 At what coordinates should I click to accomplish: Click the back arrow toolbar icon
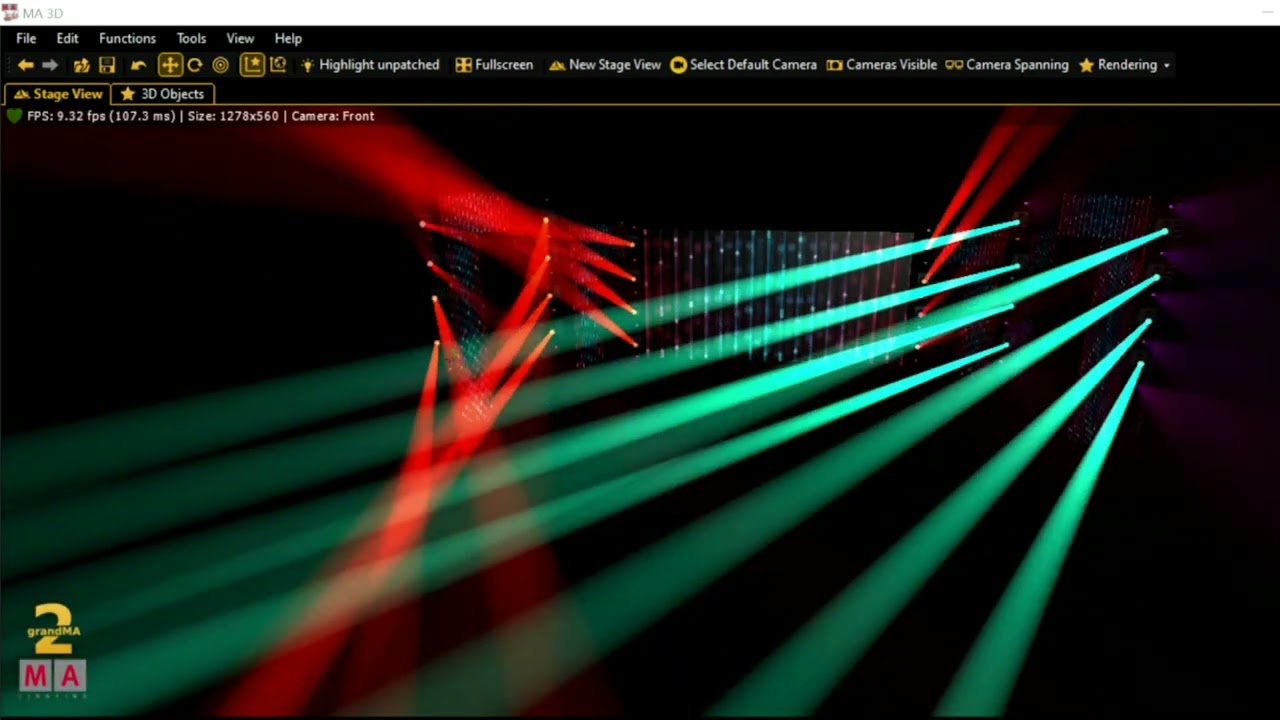point(26,65)
